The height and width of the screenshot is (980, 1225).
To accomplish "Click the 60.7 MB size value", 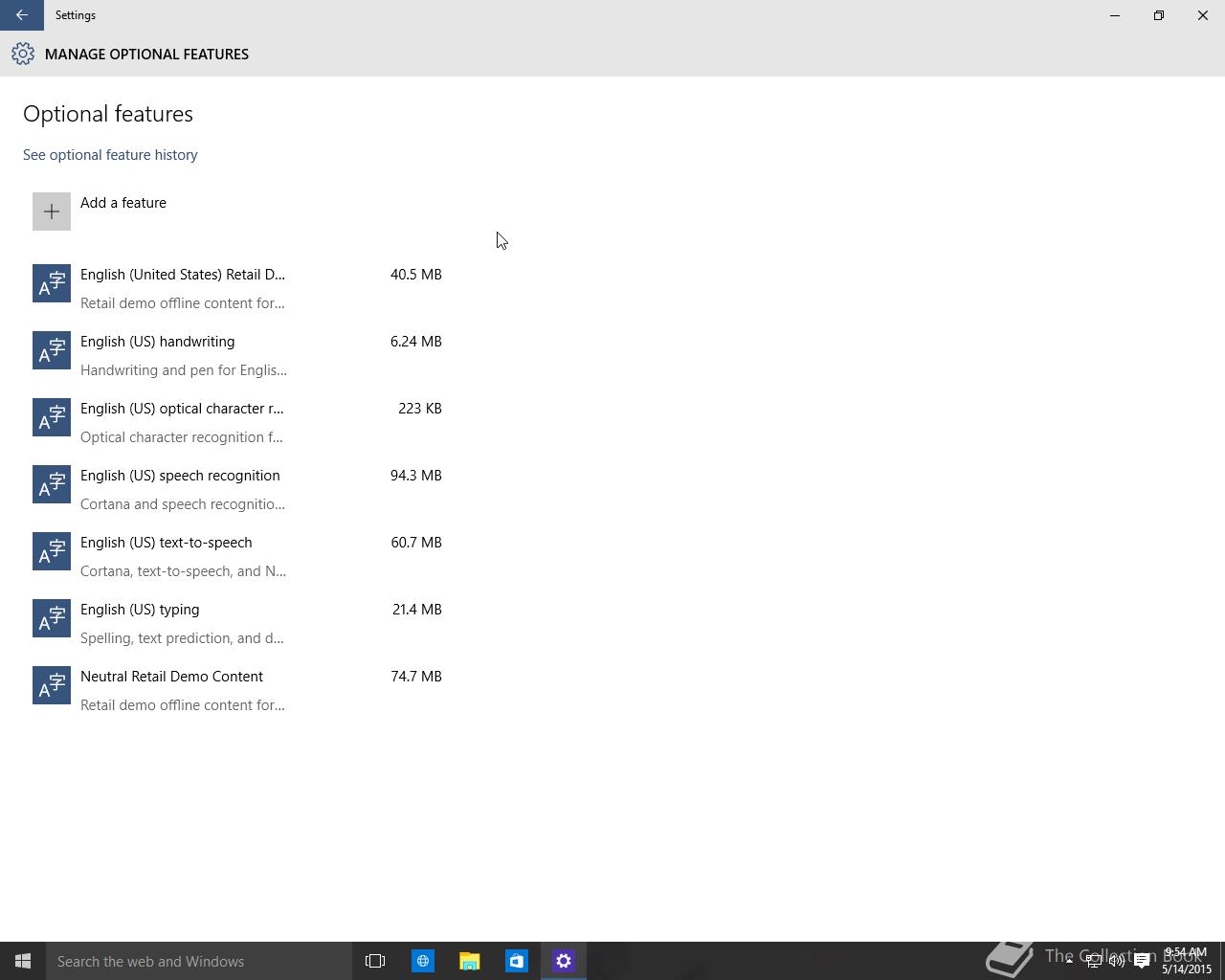I will click(x=416, y=543).
